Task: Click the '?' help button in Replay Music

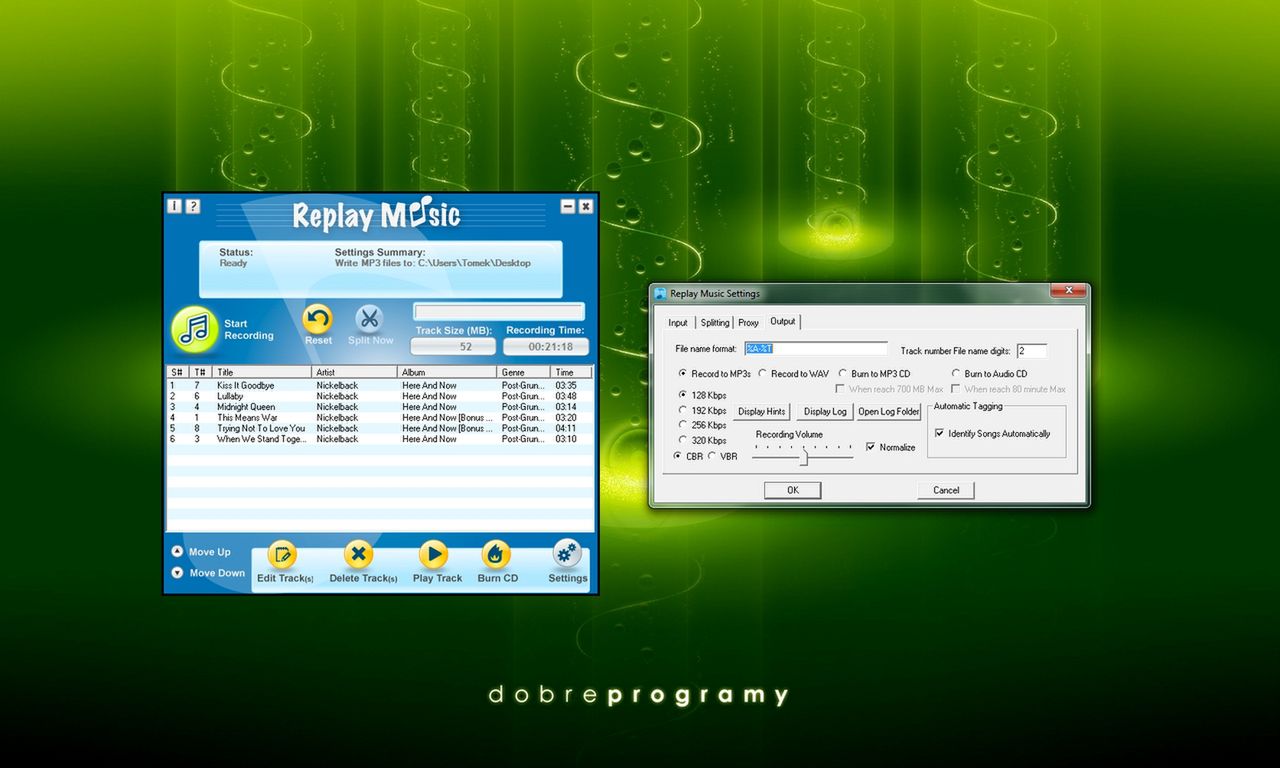Action: click(193, 206)
